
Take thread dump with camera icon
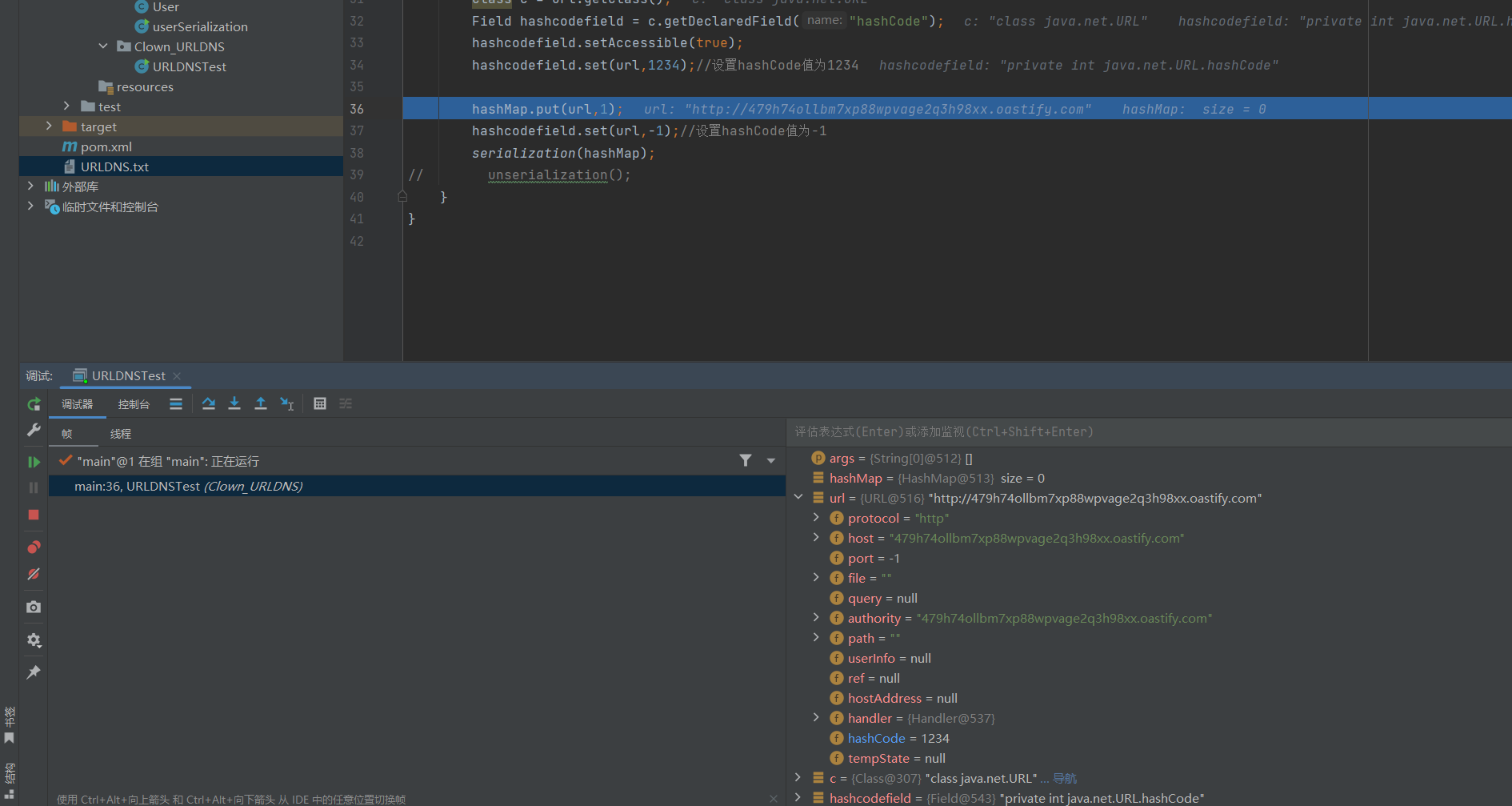click(34, 608)
